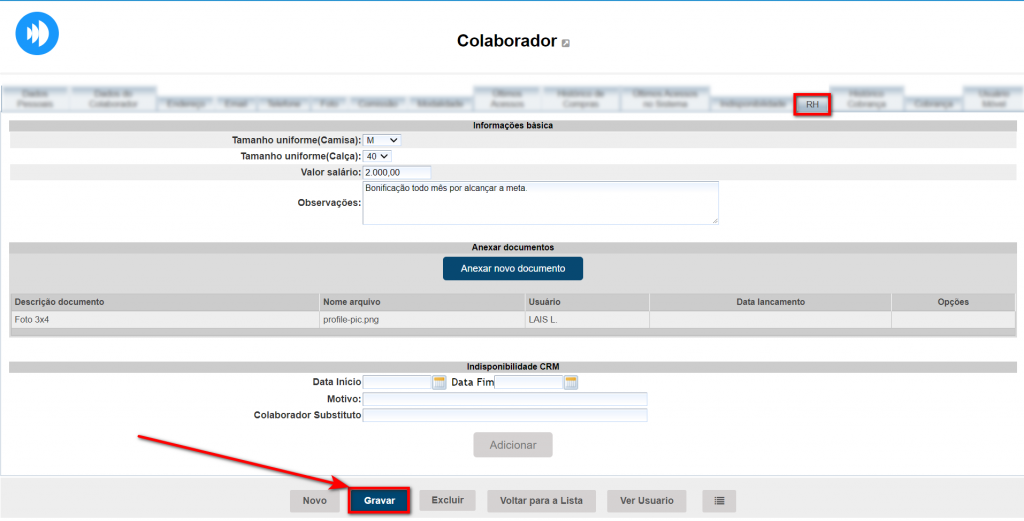Open the Data Início calendar picker

click(439, 382)
